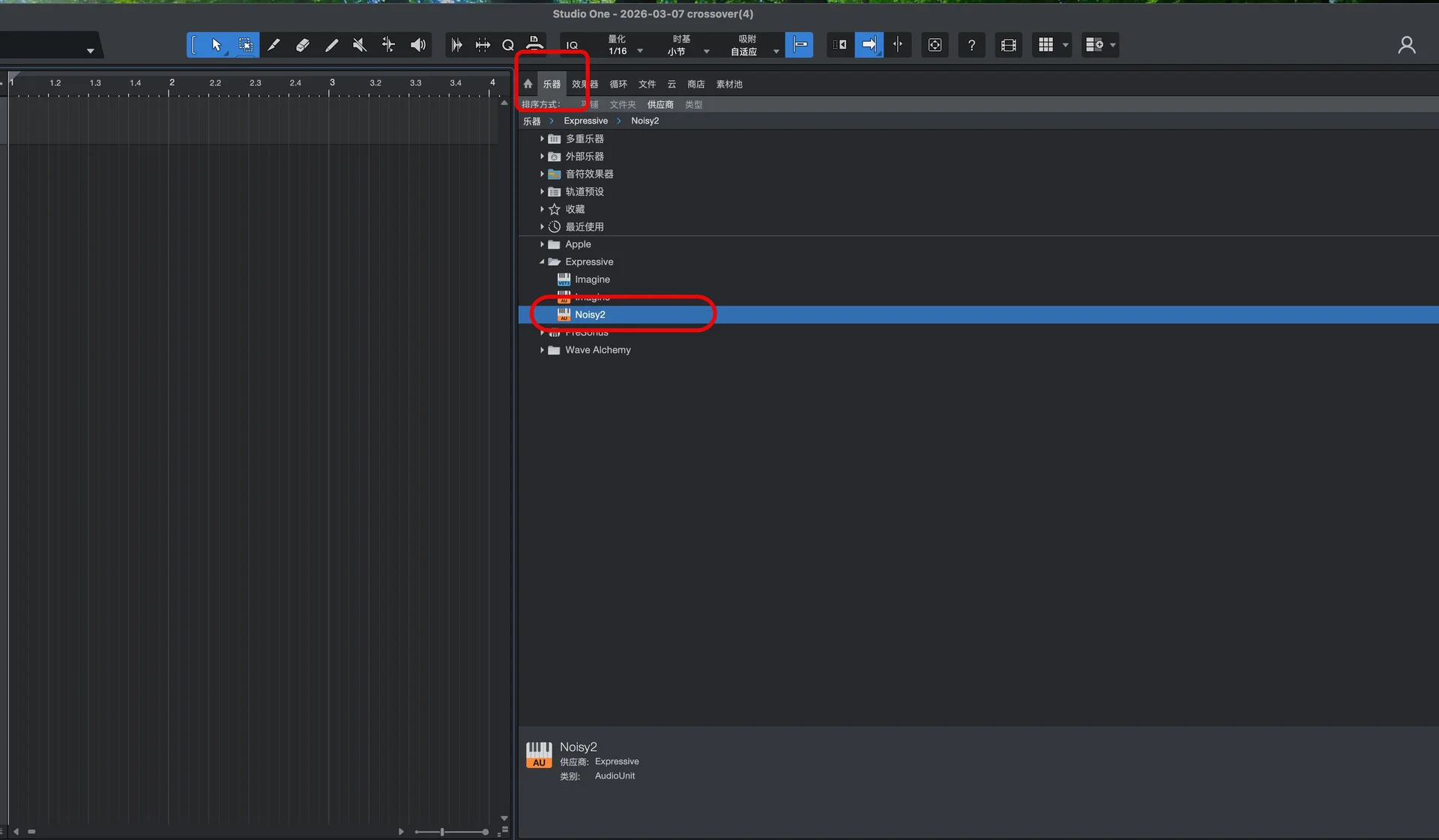The image size is (1439, 840).
Task: Sort the browser by 文件夹
Action: (621, 104)
